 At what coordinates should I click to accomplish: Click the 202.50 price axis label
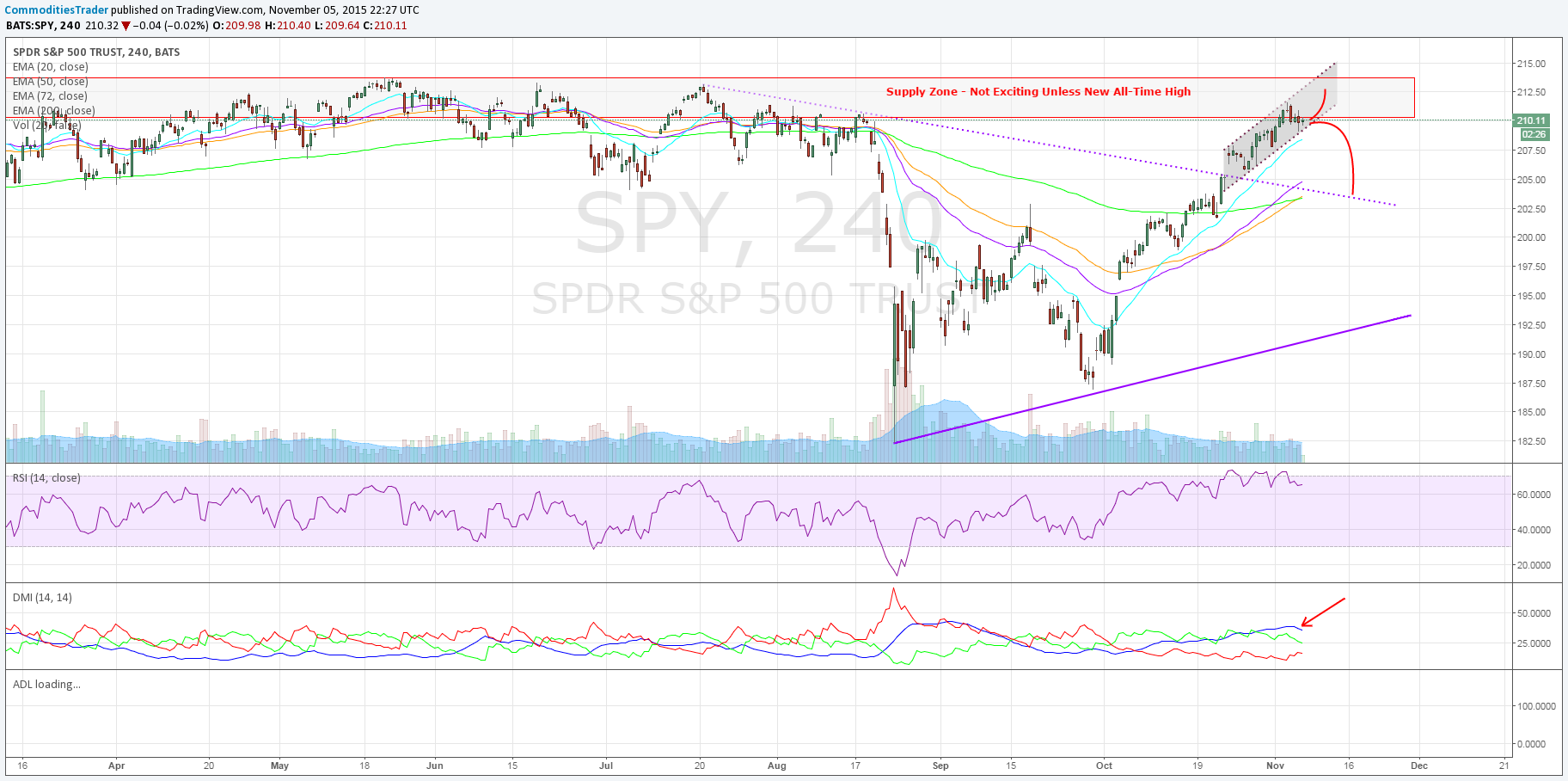(1531, 209)
